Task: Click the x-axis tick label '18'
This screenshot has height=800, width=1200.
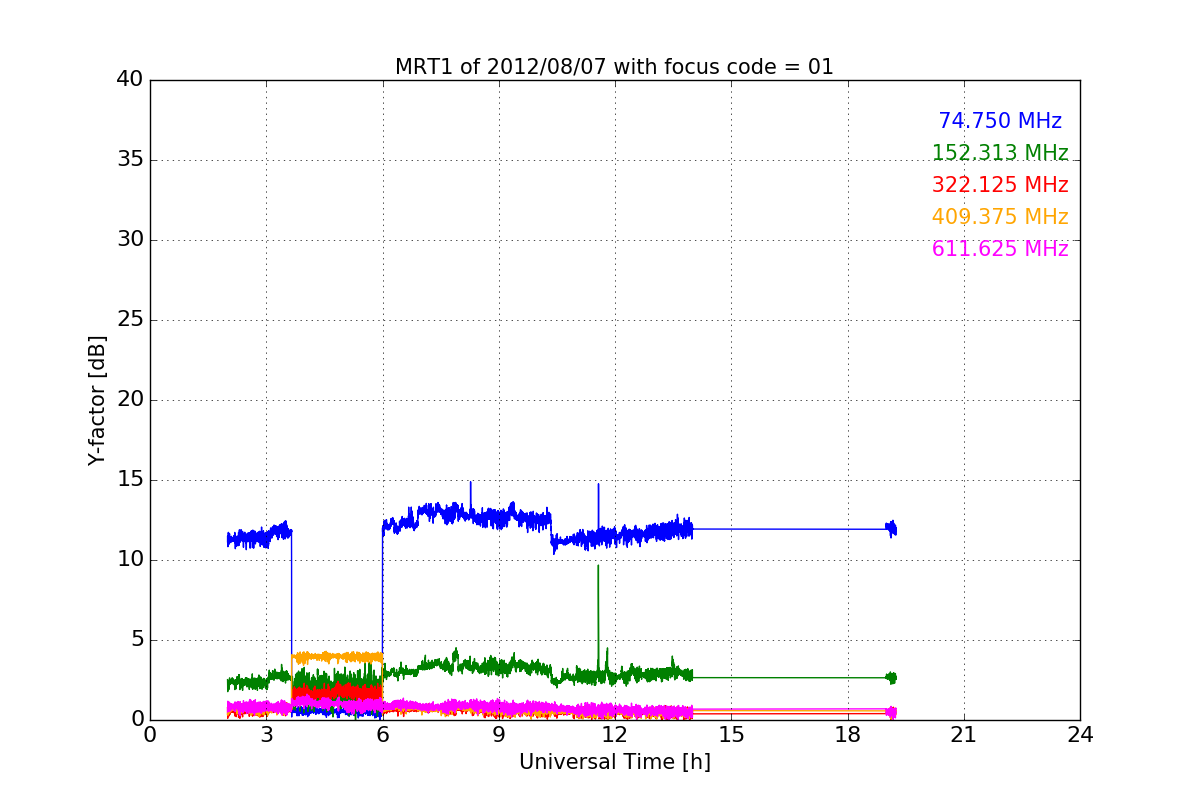Action: [x=847, y=735]
